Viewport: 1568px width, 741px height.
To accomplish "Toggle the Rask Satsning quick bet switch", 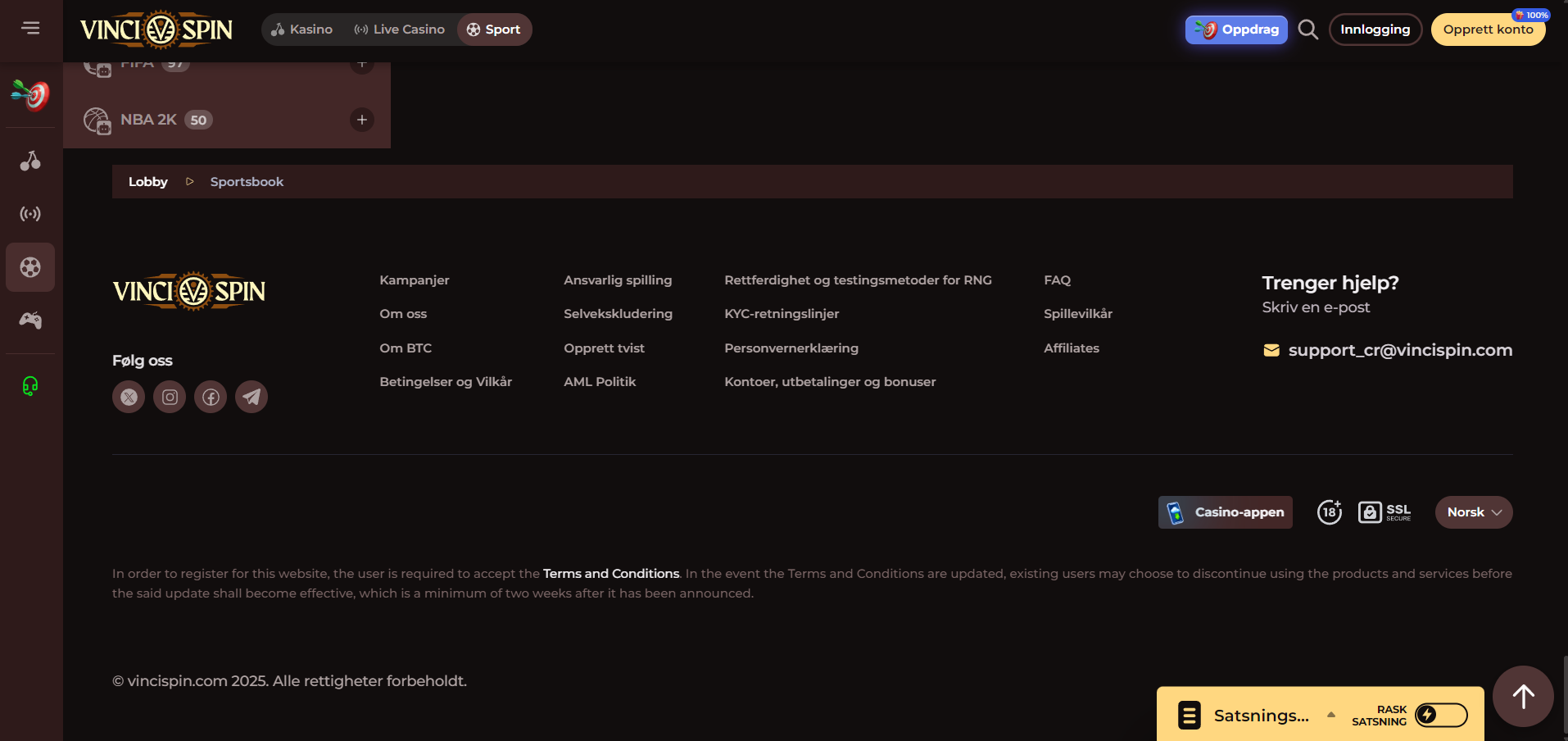I will (x=1441, y=715).
